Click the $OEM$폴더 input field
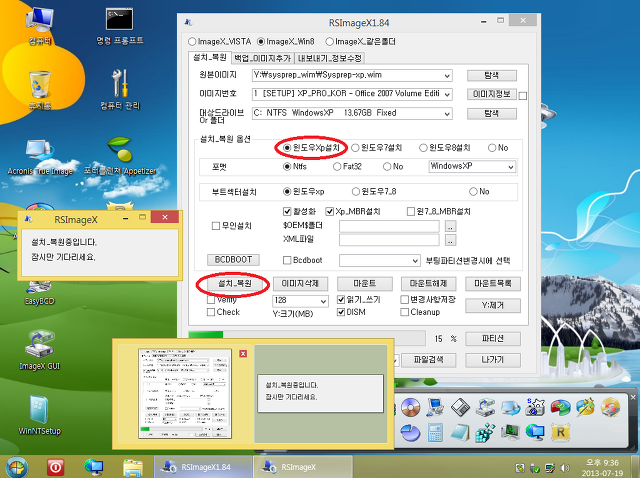This screenshot has width=640, height=478. 389,226
